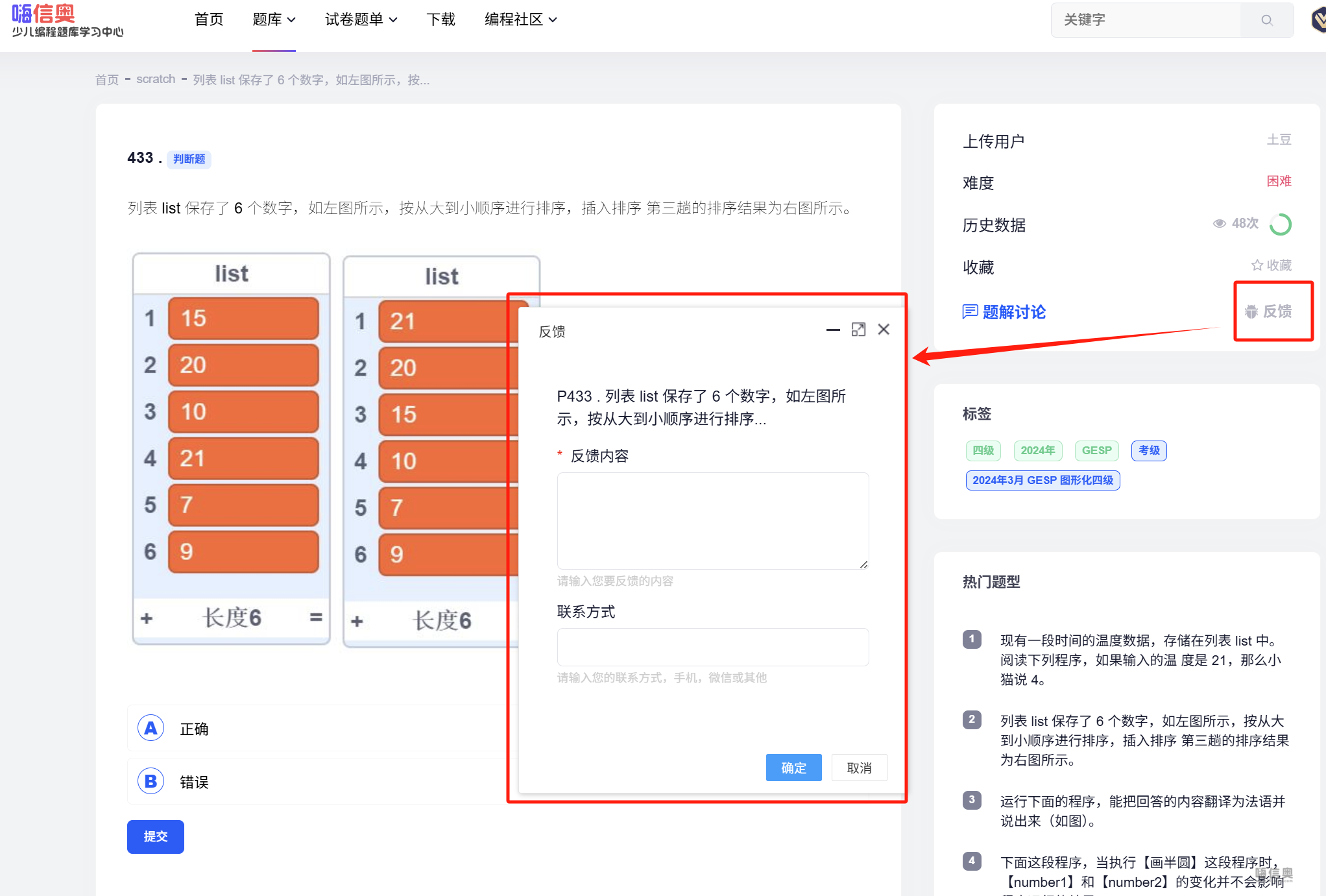Focus the 关键字 search field

(1146, 20)
